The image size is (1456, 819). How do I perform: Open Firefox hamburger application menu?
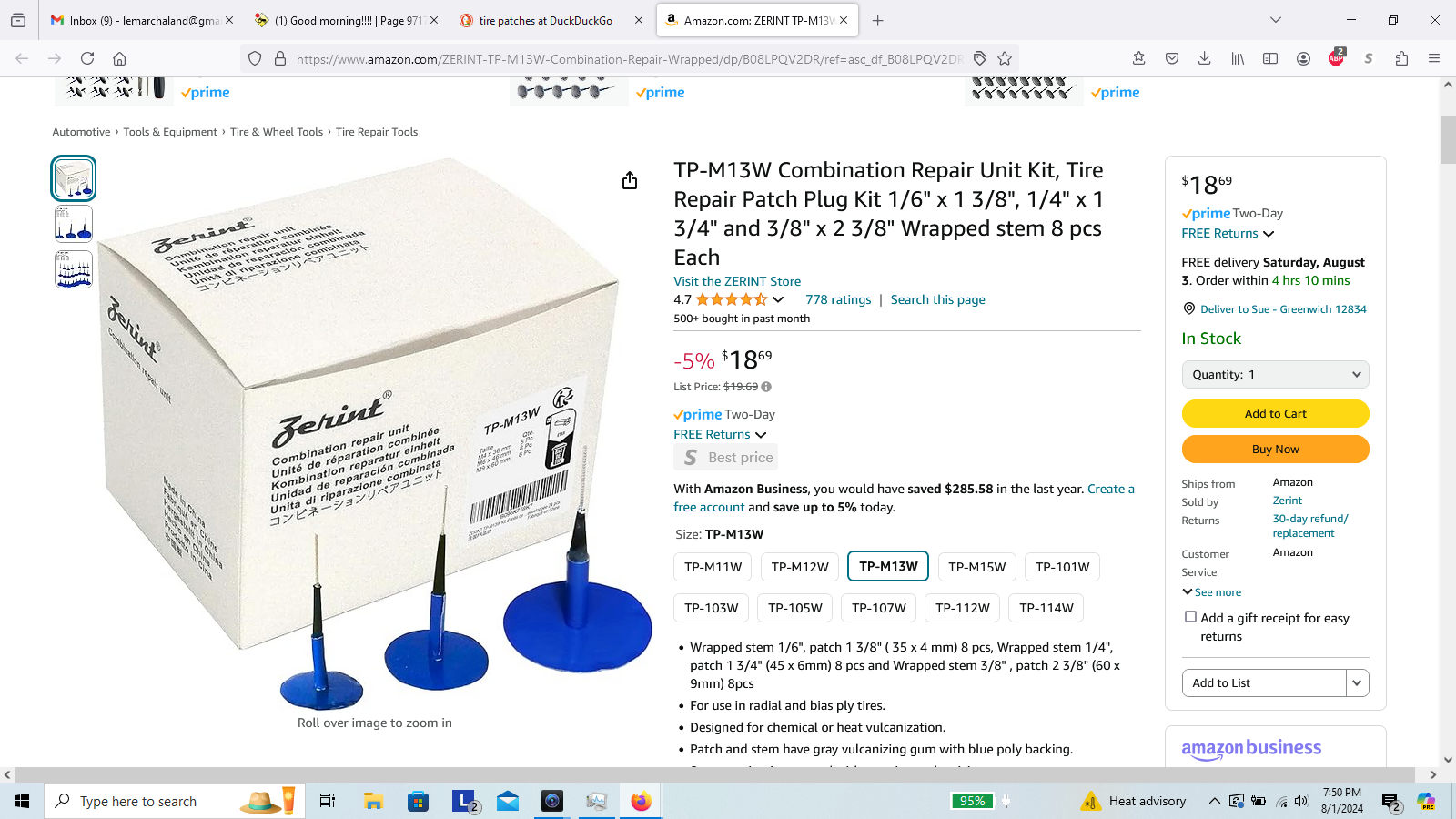click(1434, 58)
